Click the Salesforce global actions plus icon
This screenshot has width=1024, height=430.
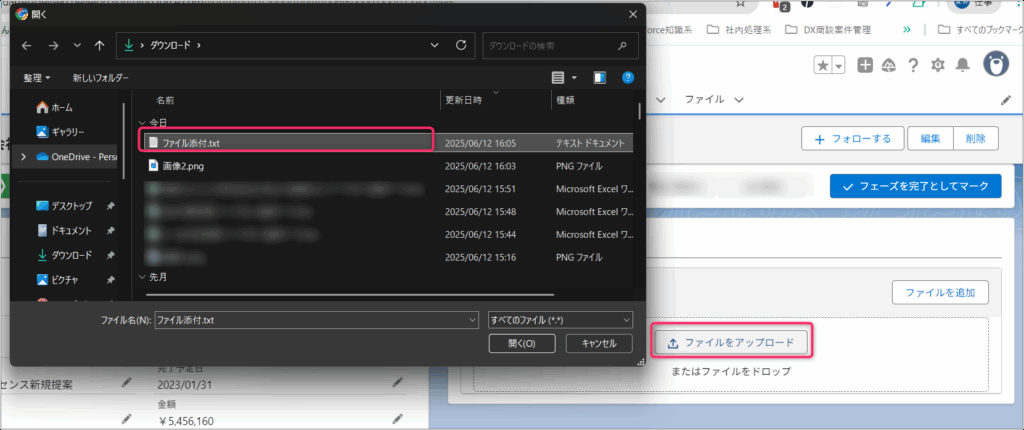pos(865,65)
